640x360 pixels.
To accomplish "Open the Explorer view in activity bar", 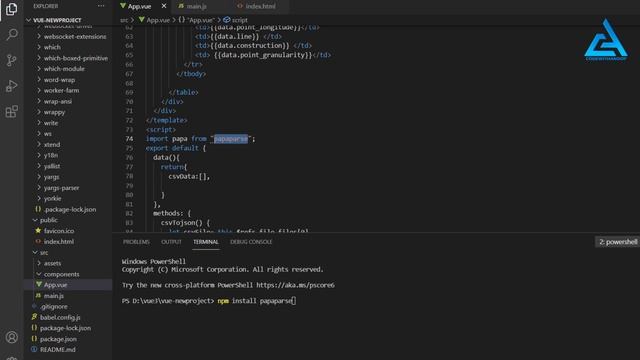I will [11, 9].
